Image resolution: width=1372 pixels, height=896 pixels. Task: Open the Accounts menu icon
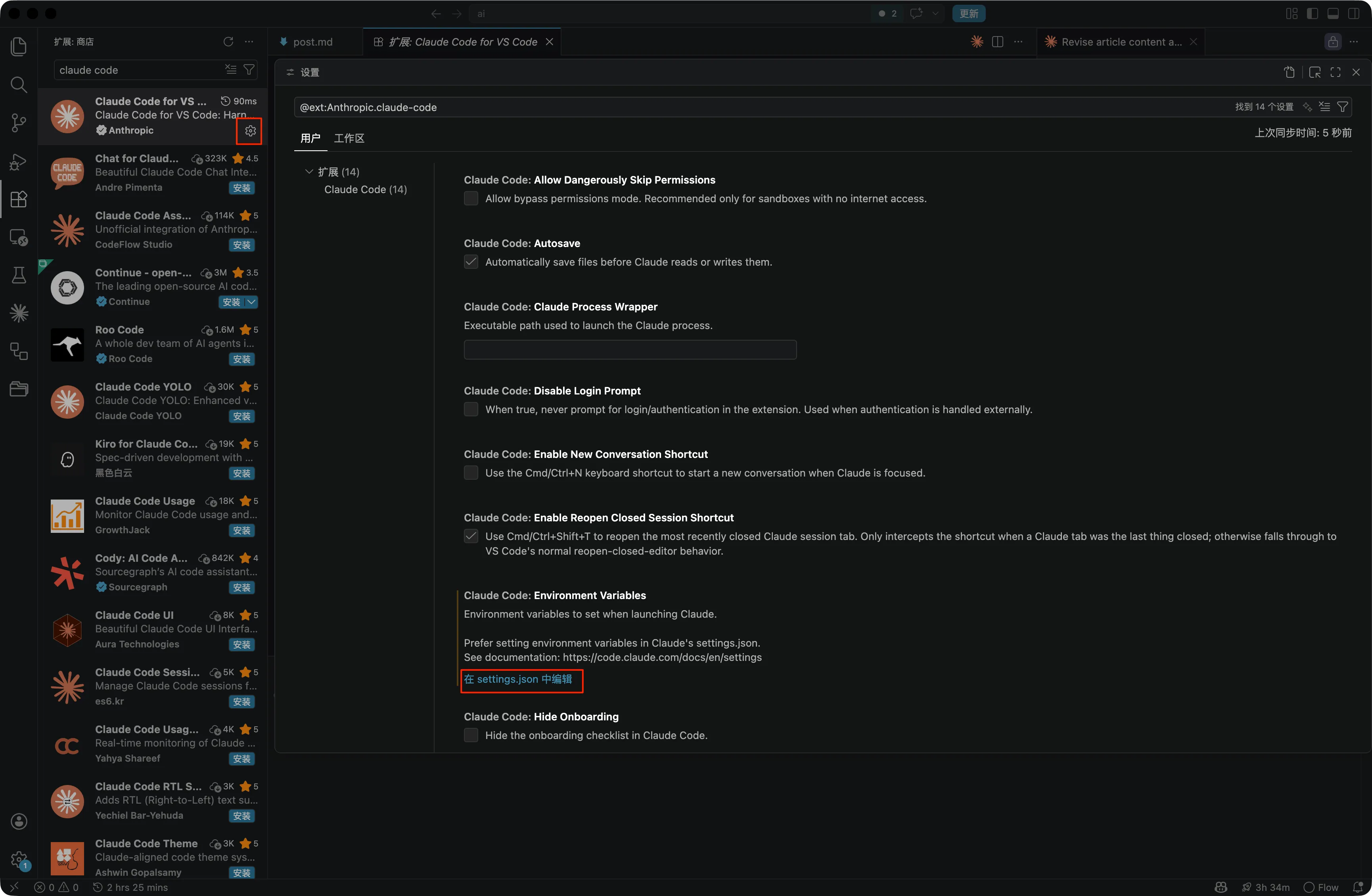pos(19,821)
